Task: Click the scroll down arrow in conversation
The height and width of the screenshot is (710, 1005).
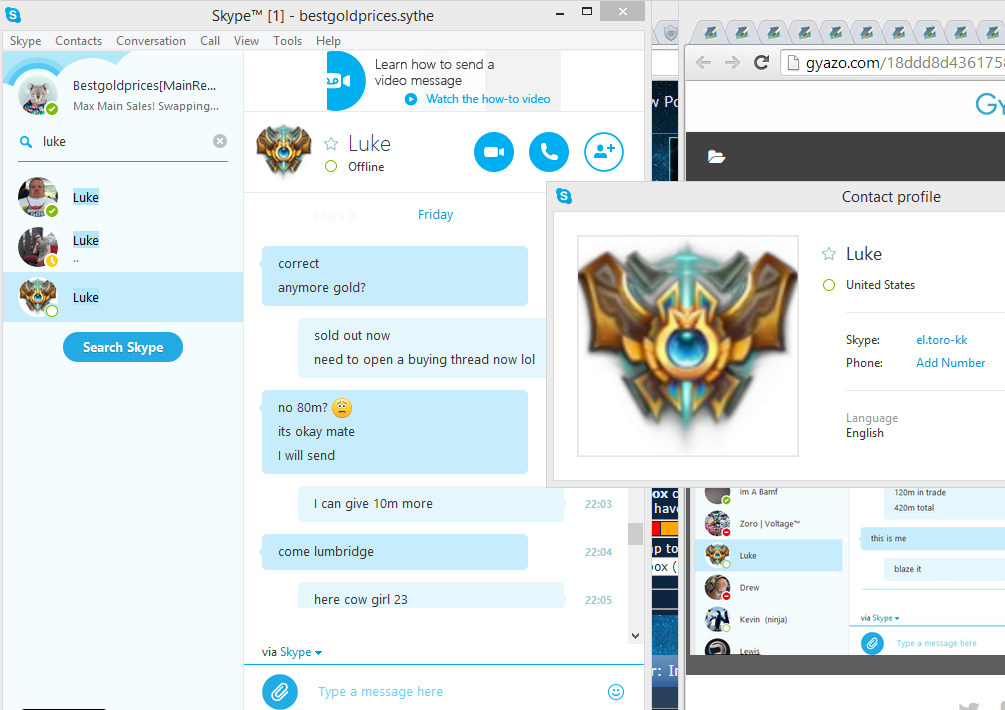Action: coord(635,636)
